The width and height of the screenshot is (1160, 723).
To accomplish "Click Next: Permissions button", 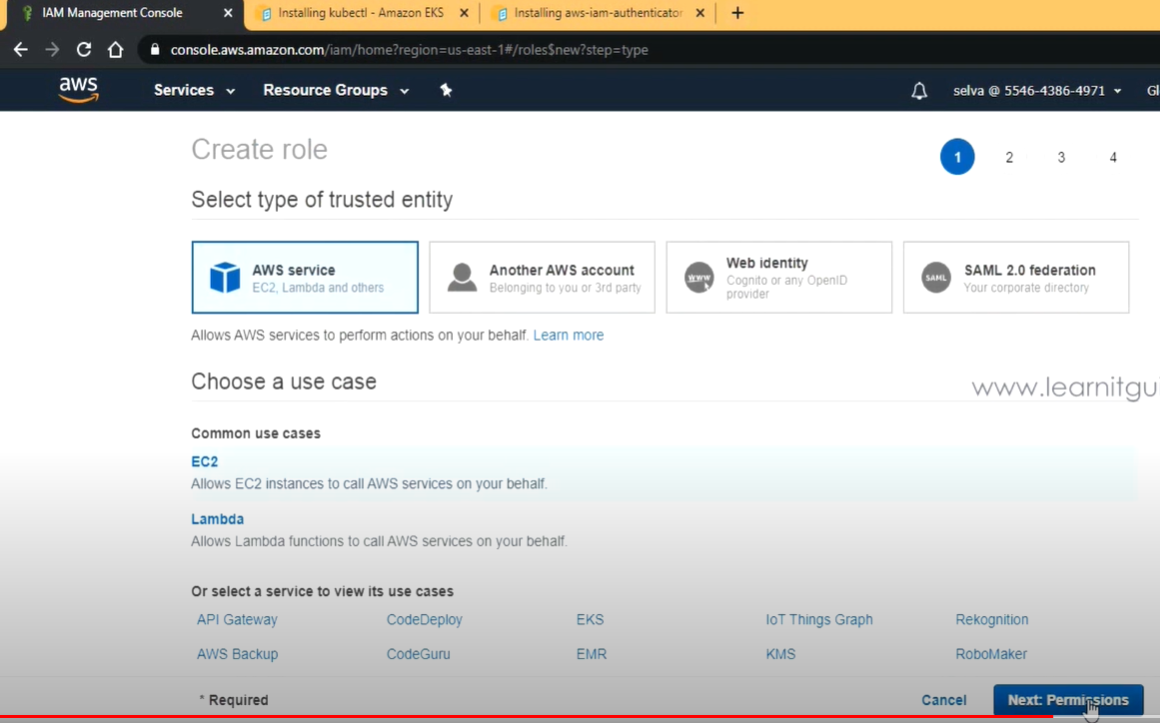I will (x=1068, y=700).
